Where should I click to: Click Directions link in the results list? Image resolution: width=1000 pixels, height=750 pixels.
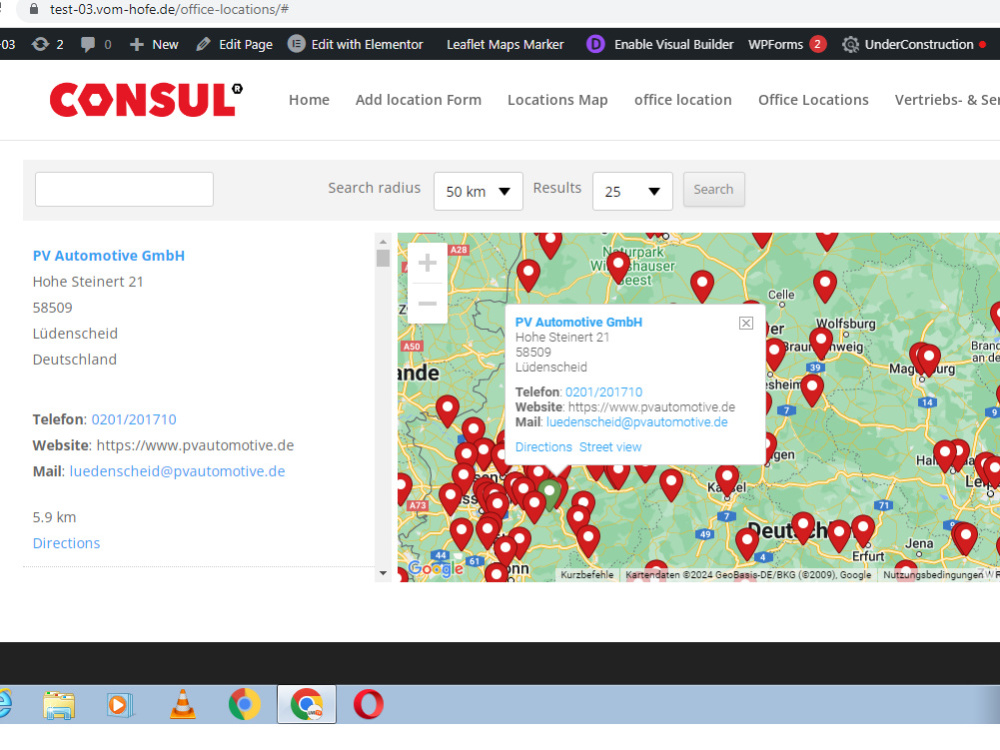(66, 543)
